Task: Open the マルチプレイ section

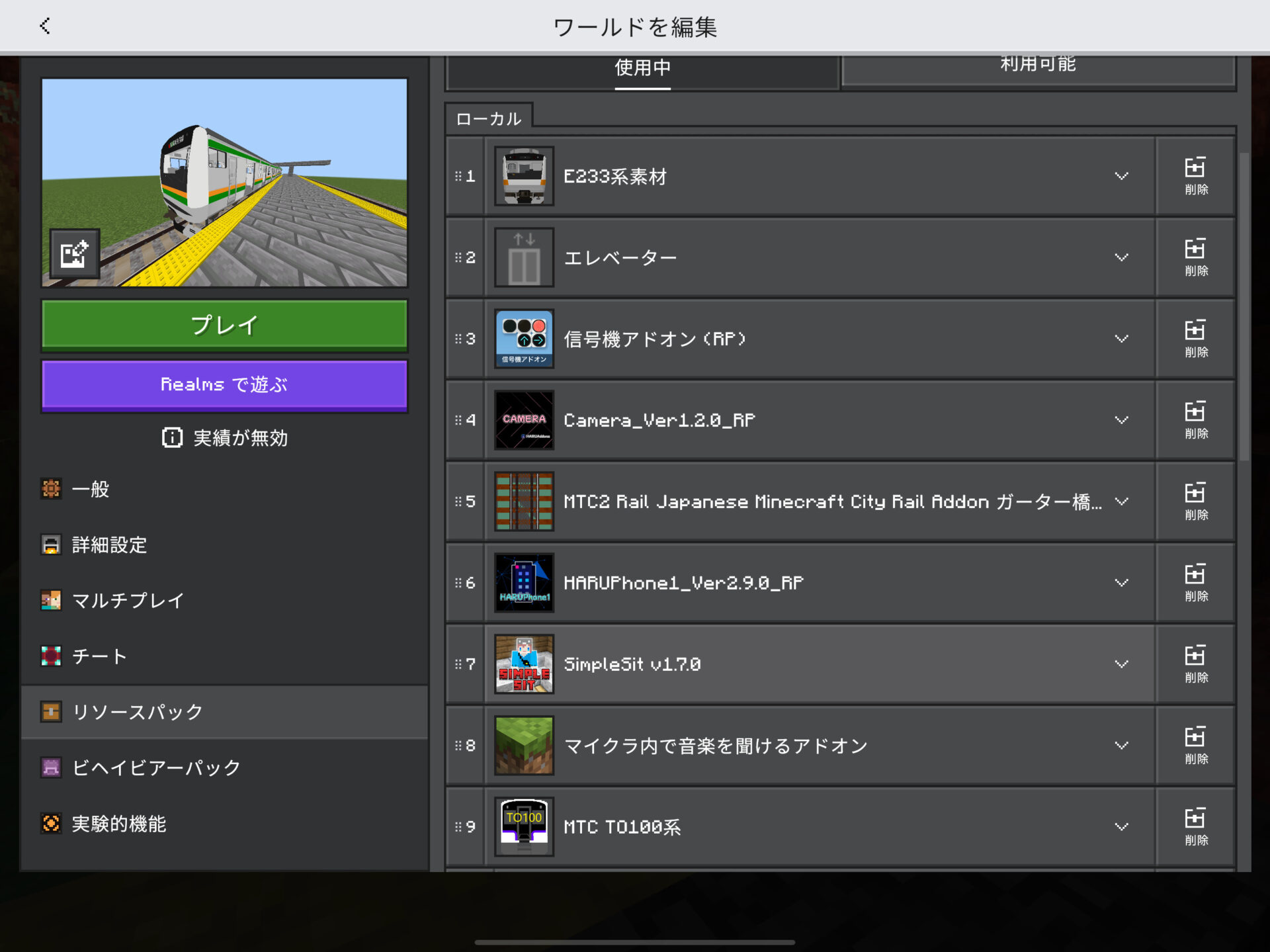Action: 225,600
